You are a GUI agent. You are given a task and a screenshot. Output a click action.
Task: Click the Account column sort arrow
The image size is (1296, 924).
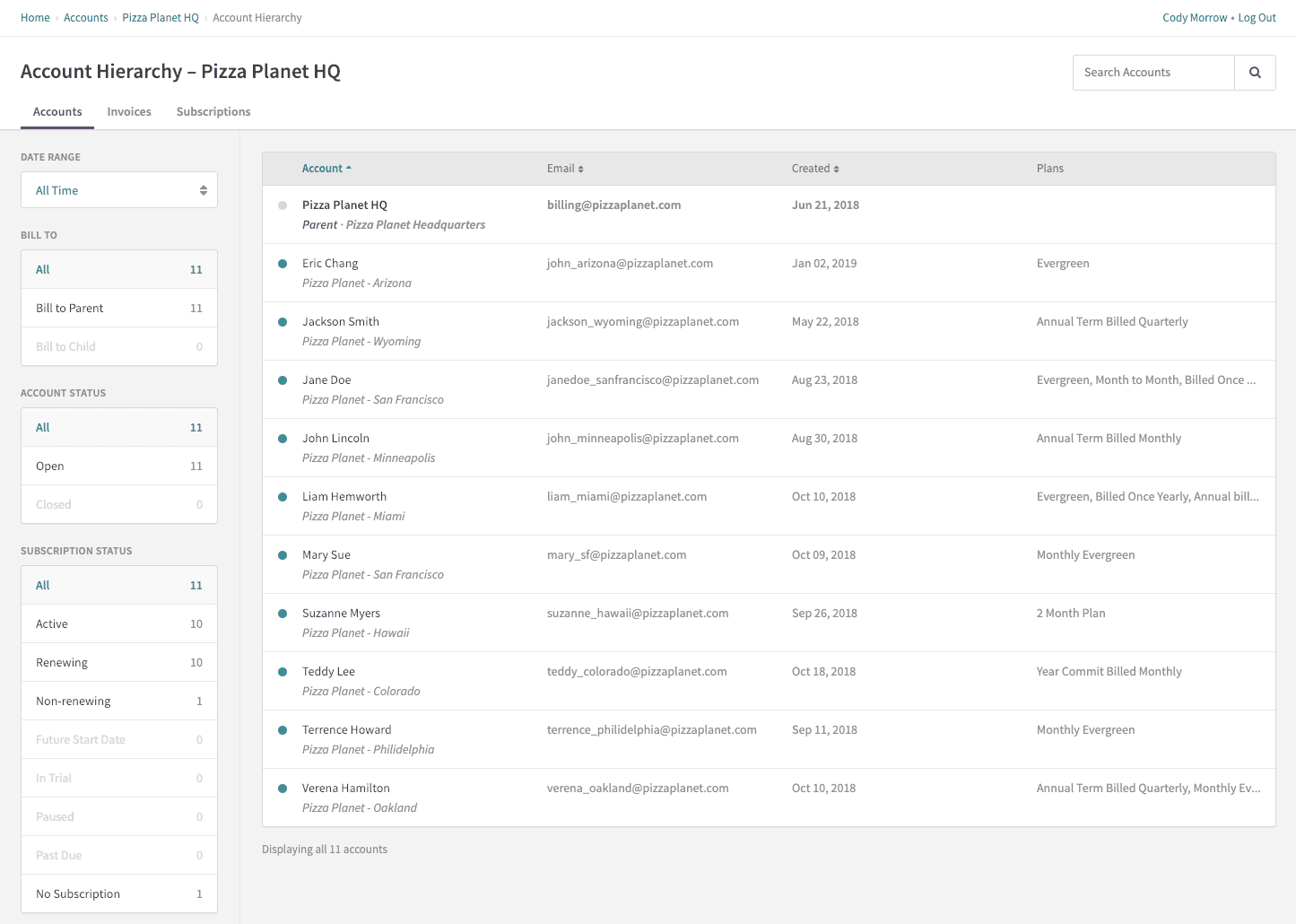348,168
